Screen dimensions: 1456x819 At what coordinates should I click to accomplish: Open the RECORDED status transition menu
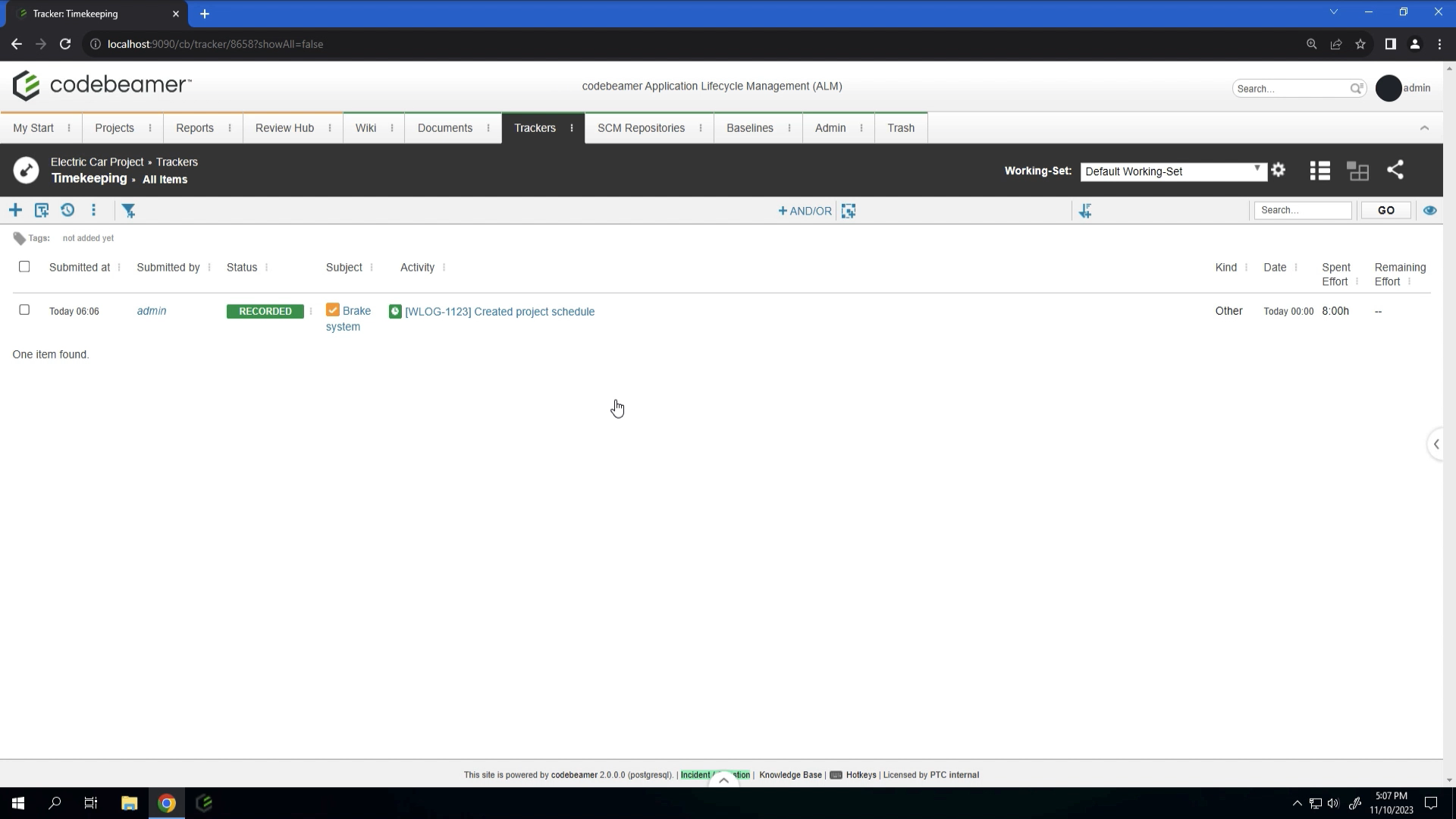311,311
